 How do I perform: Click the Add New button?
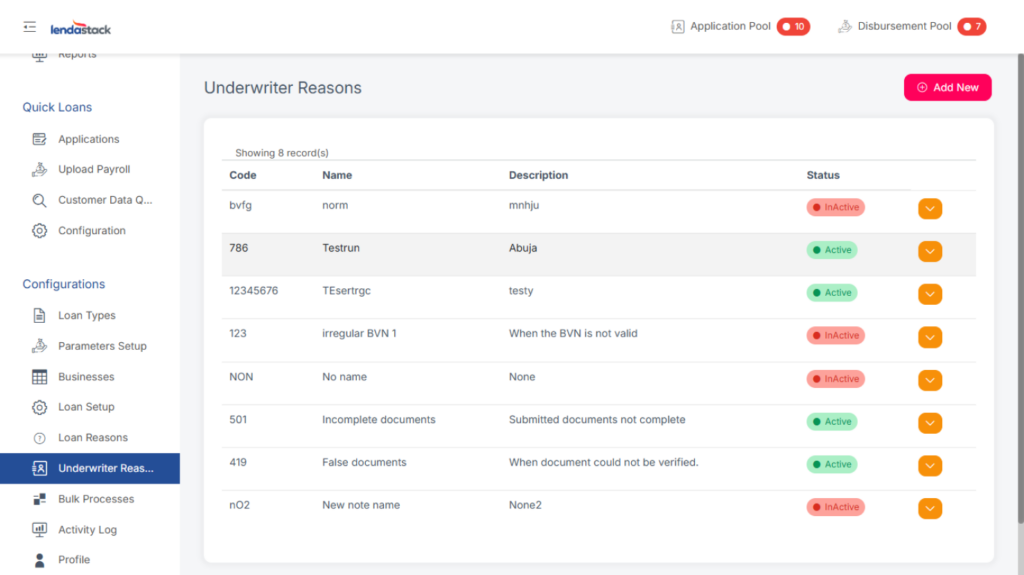tap(947, 88)
